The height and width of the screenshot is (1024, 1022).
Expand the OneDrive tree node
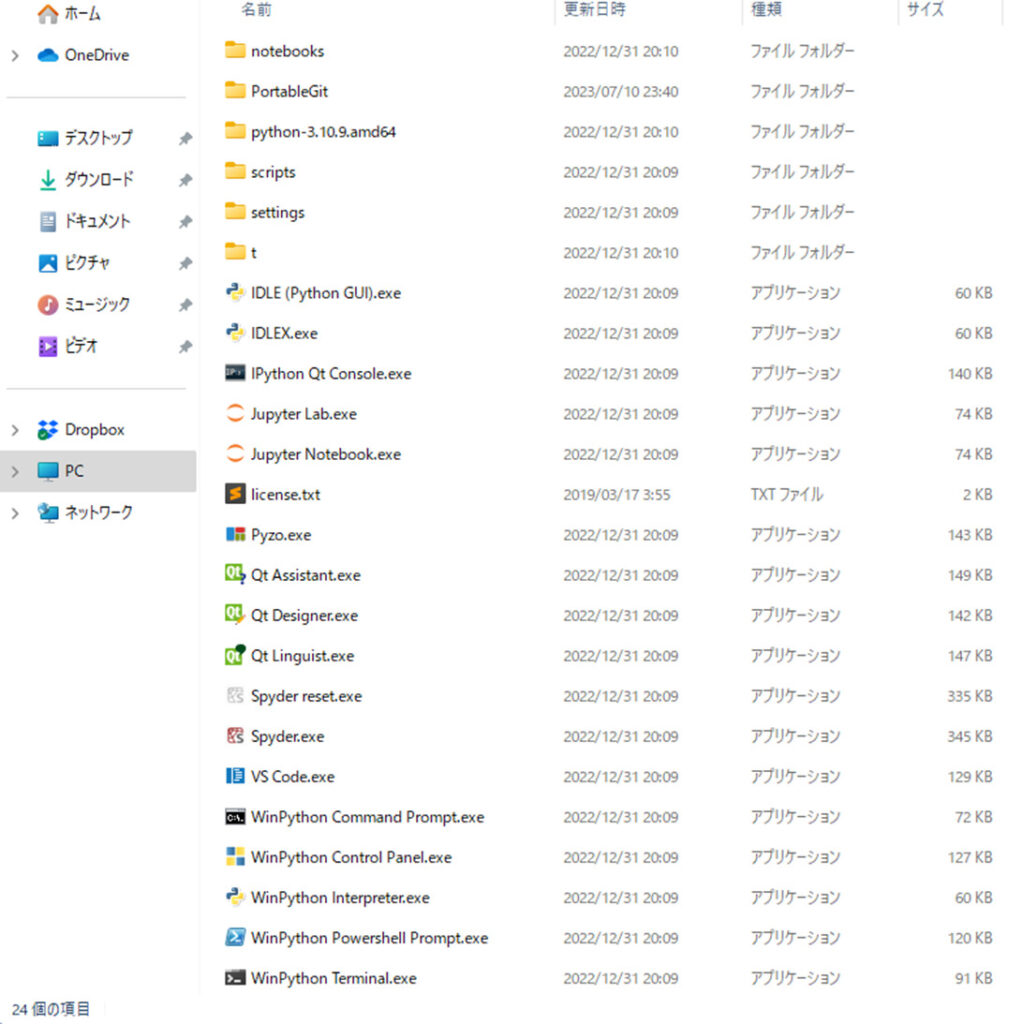(15, 56)
